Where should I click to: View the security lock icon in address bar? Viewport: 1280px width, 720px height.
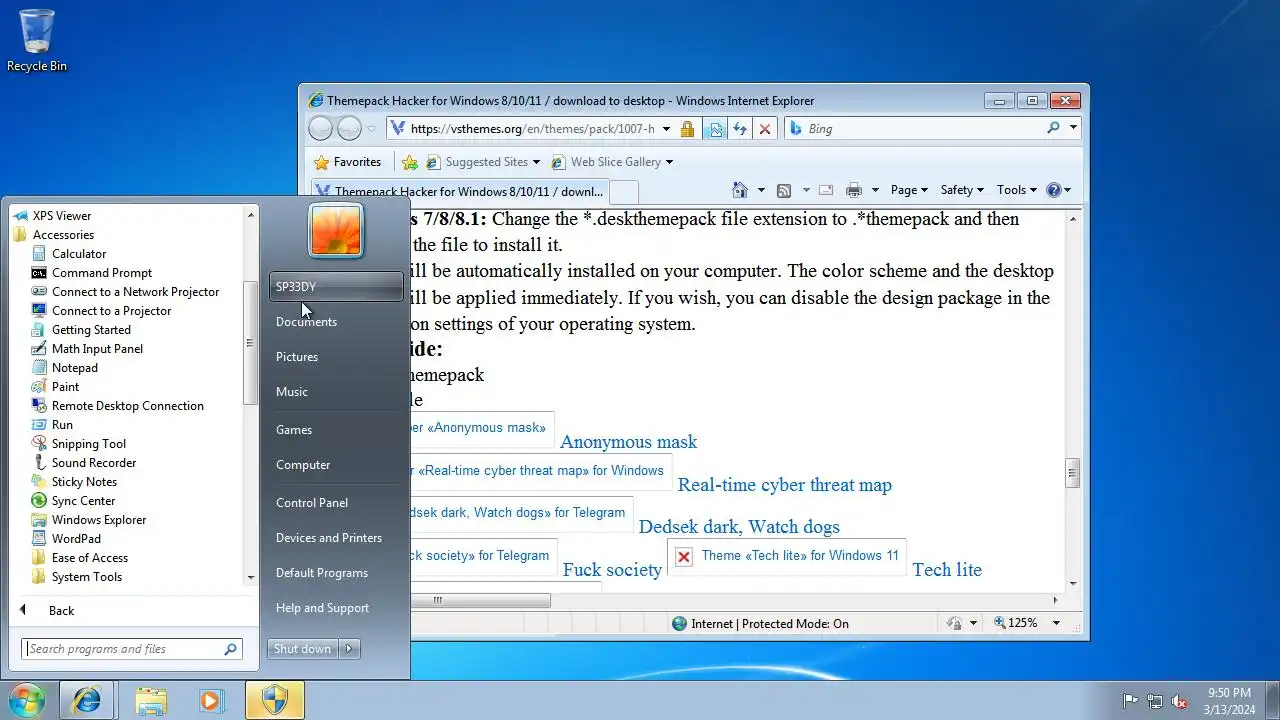(x=687, y=129)
